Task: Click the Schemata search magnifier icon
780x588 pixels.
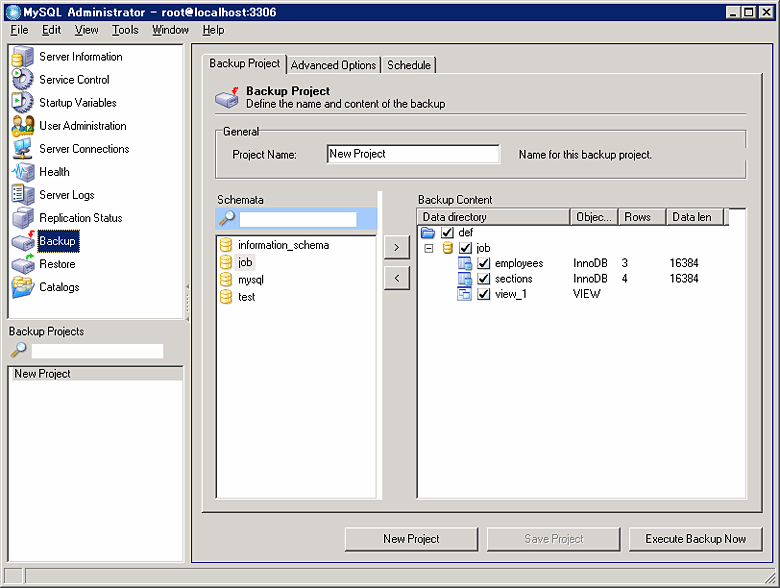Action: coord(227,218)
